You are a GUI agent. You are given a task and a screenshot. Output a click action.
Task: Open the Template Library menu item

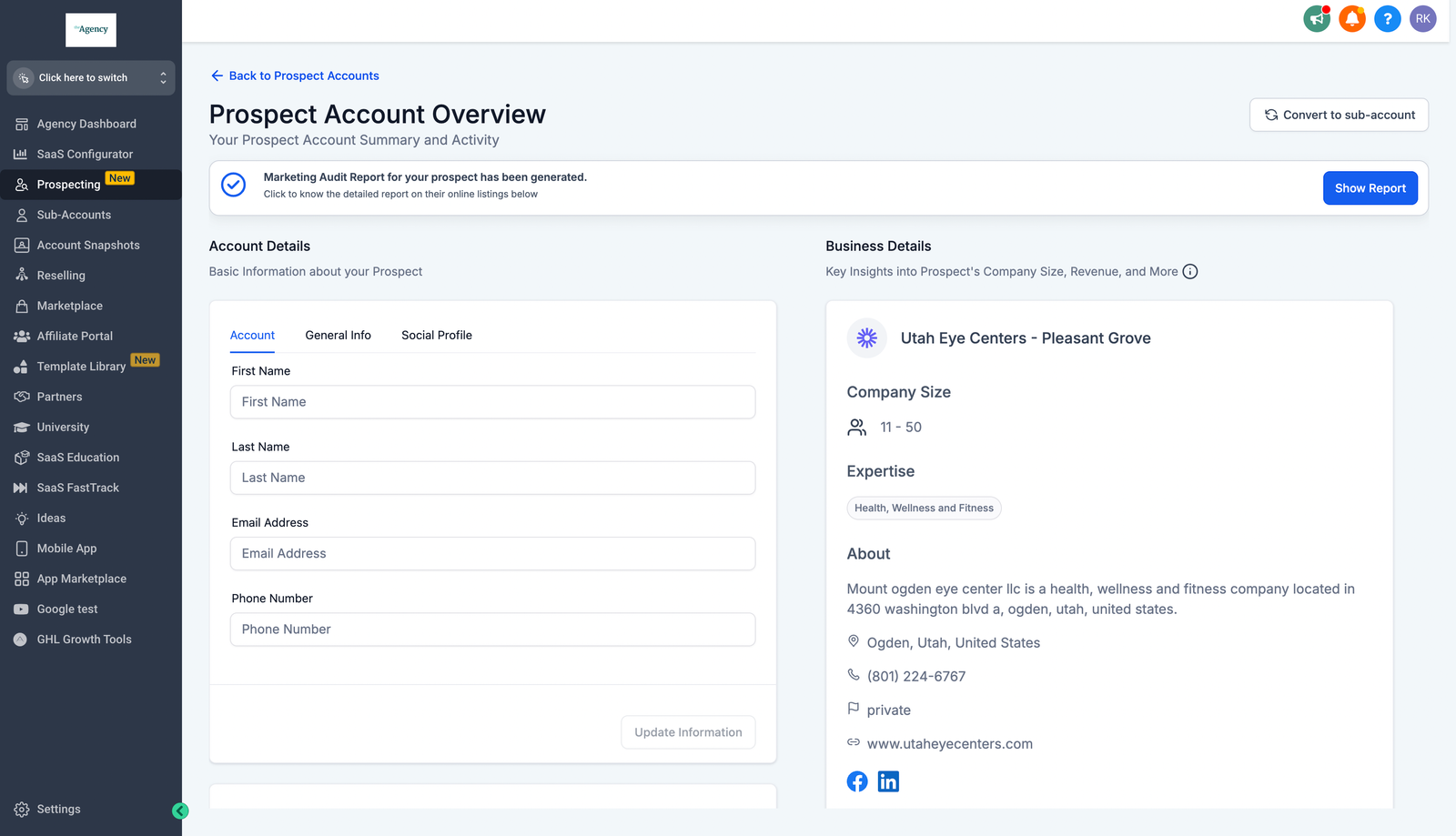(81, 367)
